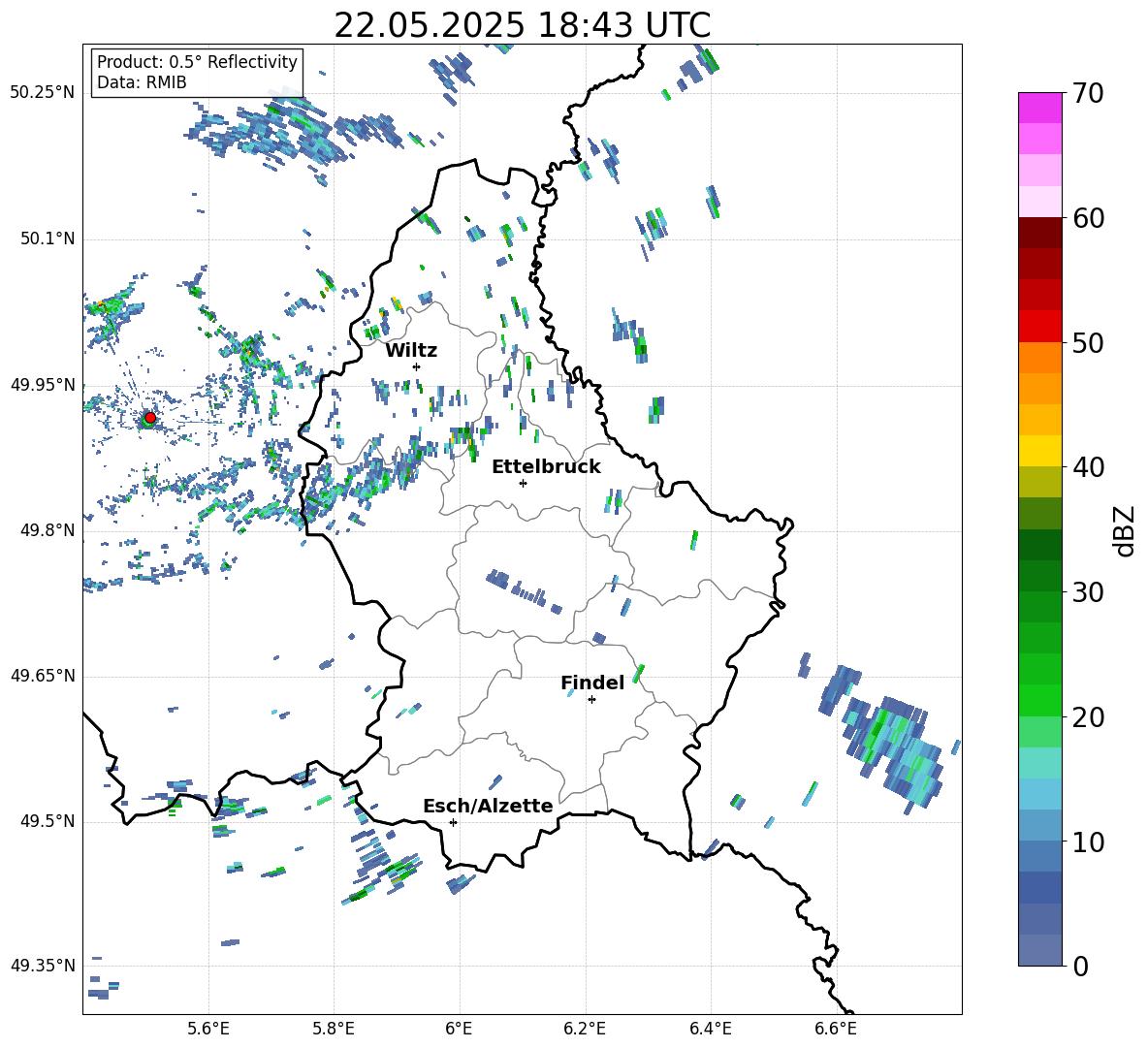Click the 50.1°N latitude tick label
Viewport: 1148px width, 1048px height.
pos(47,238)
